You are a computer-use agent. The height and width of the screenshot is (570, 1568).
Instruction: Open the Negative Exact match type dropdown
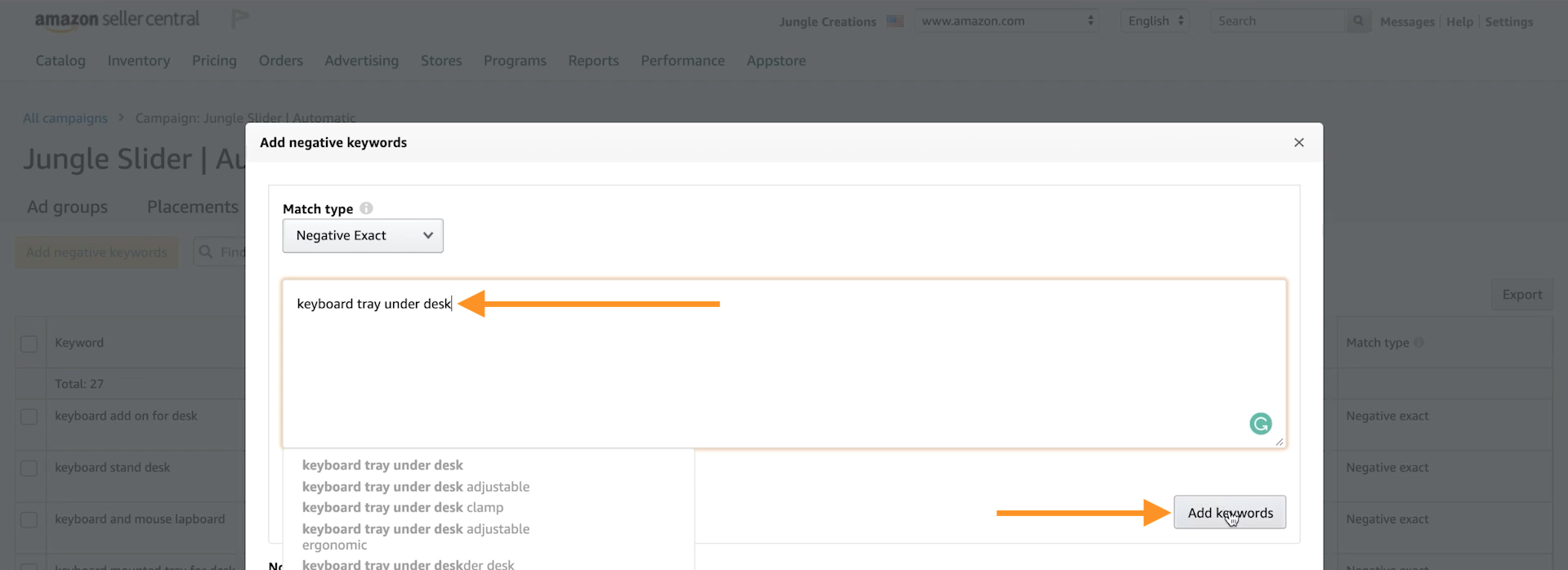363,236
